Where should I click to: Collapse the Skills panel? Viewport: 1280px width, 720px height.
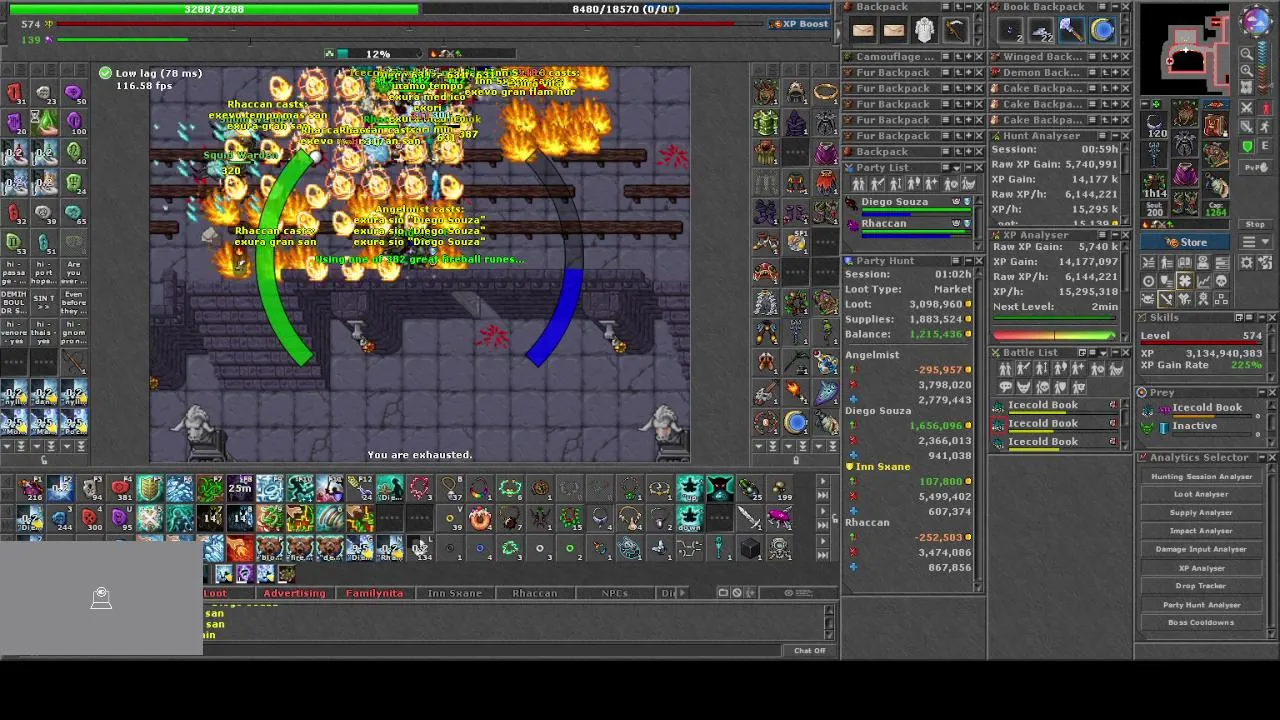tap(1261, 318)
